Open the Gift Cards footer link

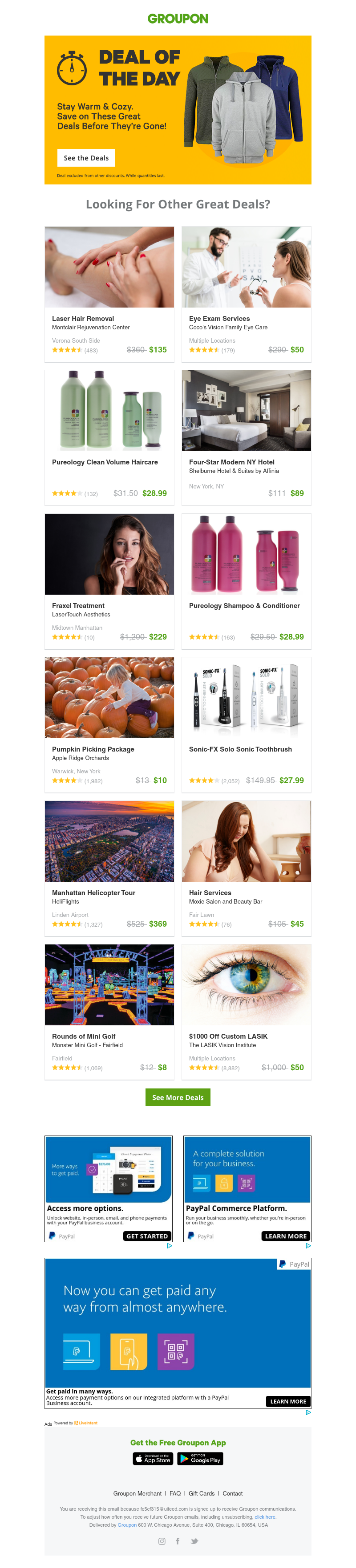(x=201, y=1493)
